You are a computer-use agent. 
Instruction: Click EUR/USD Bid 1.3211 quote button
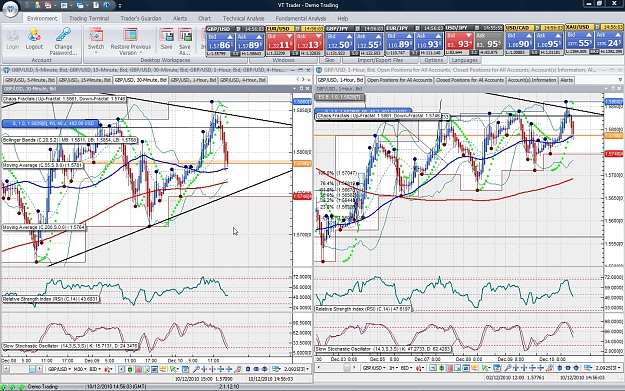(x=280, y=42)
